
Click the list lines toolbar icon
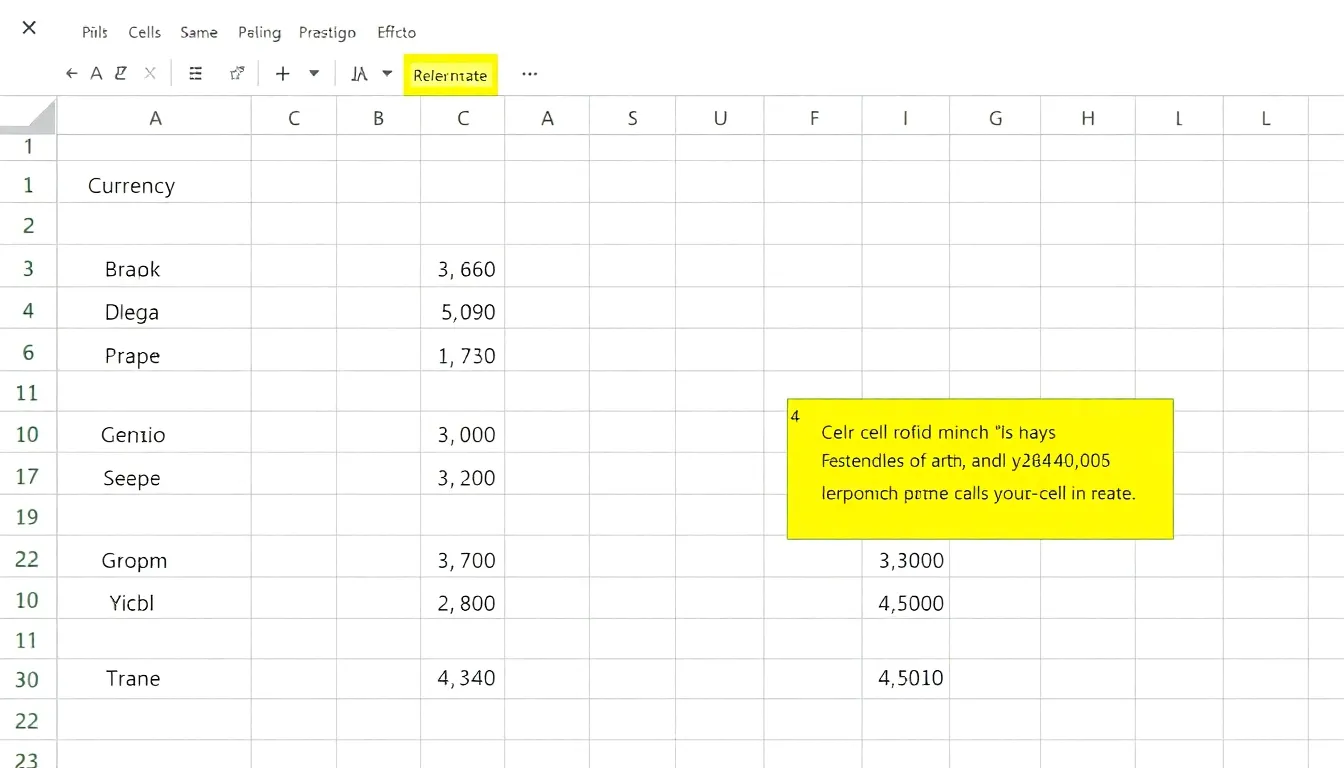pyautogui.click(x=196, y=74)
